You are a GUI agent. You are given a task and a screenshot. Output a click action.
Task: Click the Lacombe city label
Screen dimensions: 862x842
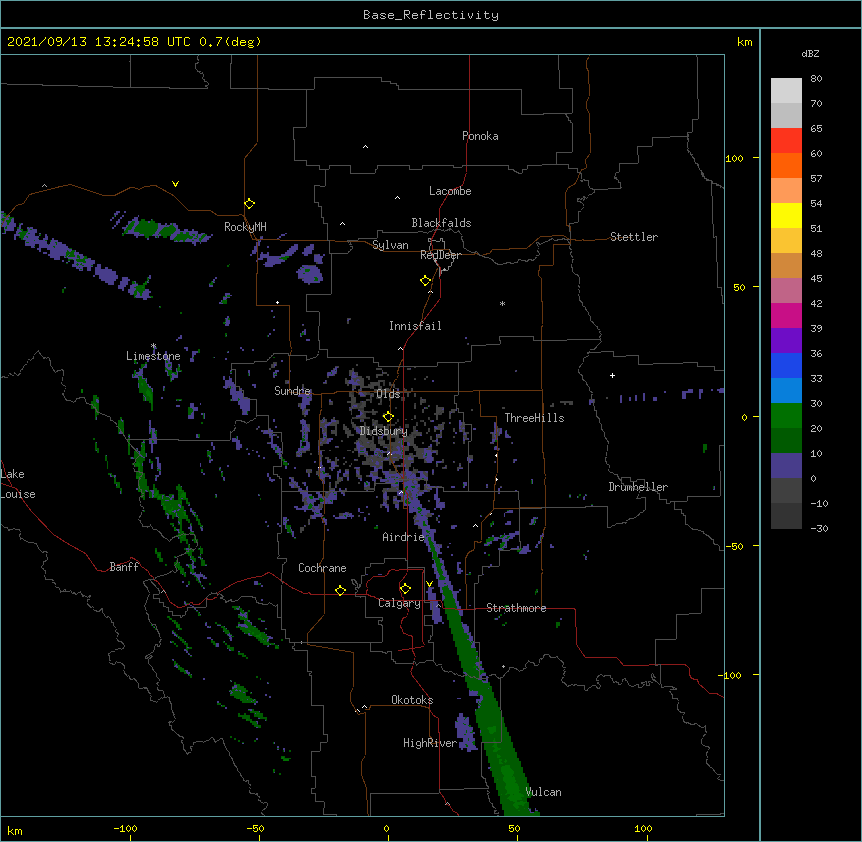click(x=450, y=191)
